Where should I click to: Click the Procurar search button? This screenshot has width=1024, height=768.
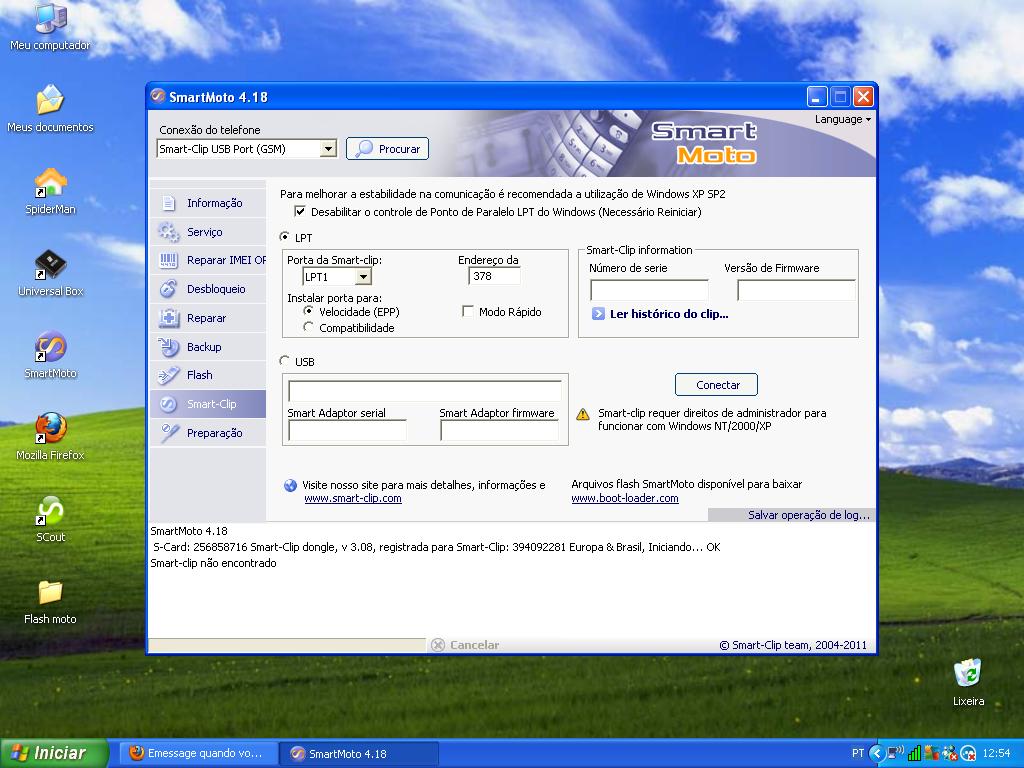pos(387,149)
